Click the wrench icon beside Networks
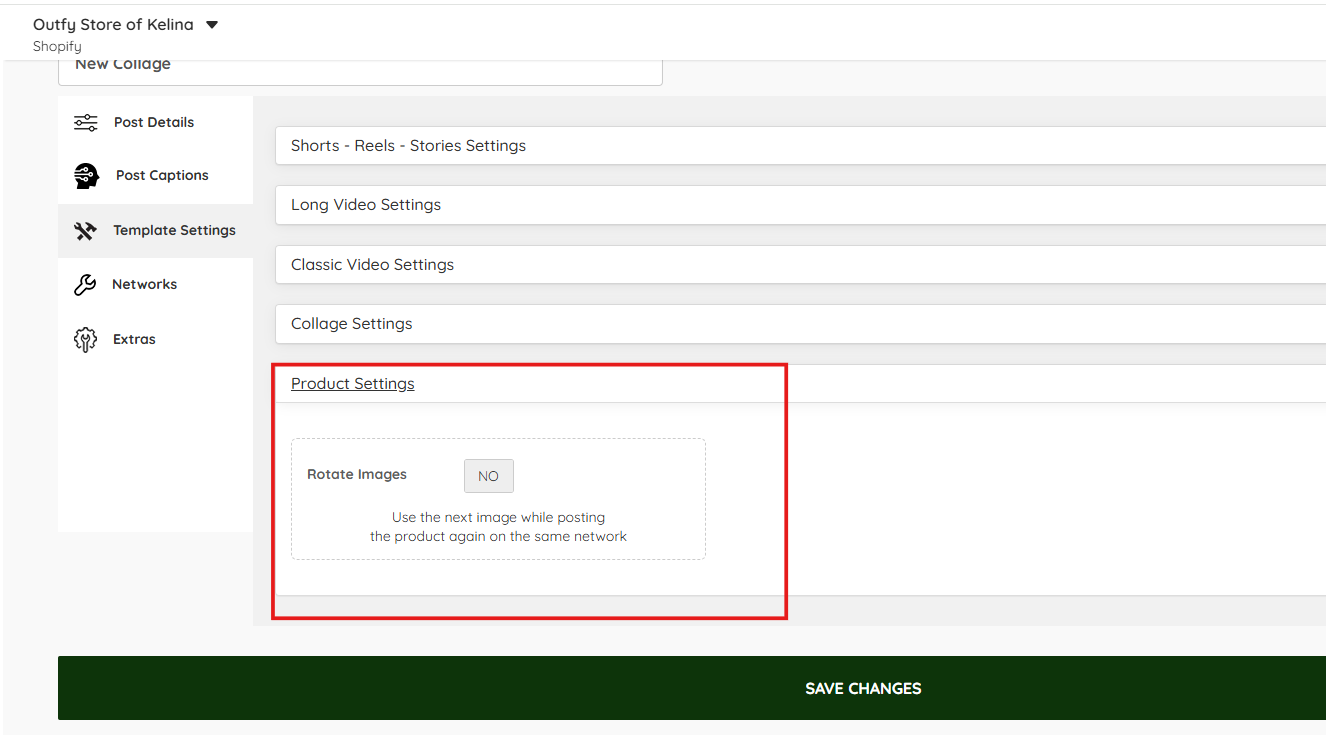 pos(85,285)
